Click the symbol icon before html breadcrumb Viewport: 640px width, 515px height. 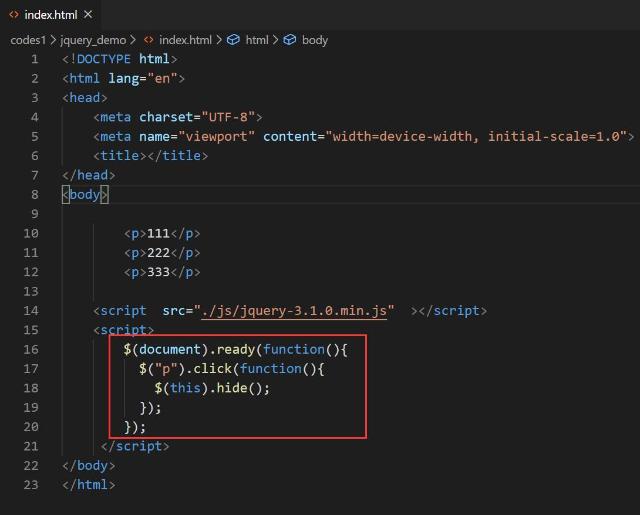(233, 40)
